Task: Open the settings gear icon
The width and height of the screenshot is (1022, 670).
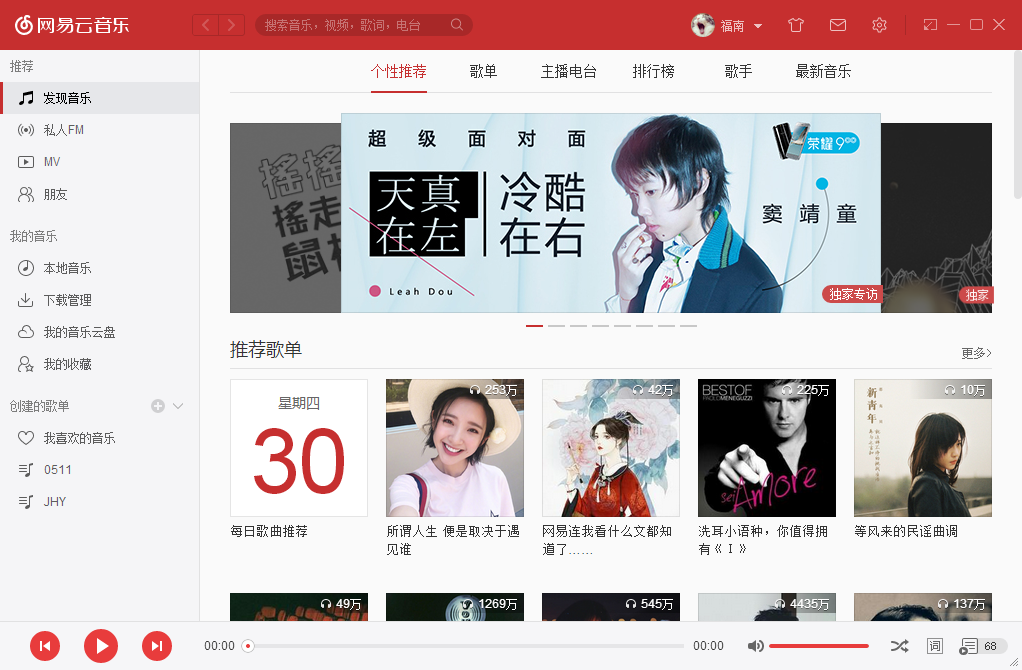Action: point(879,25)
